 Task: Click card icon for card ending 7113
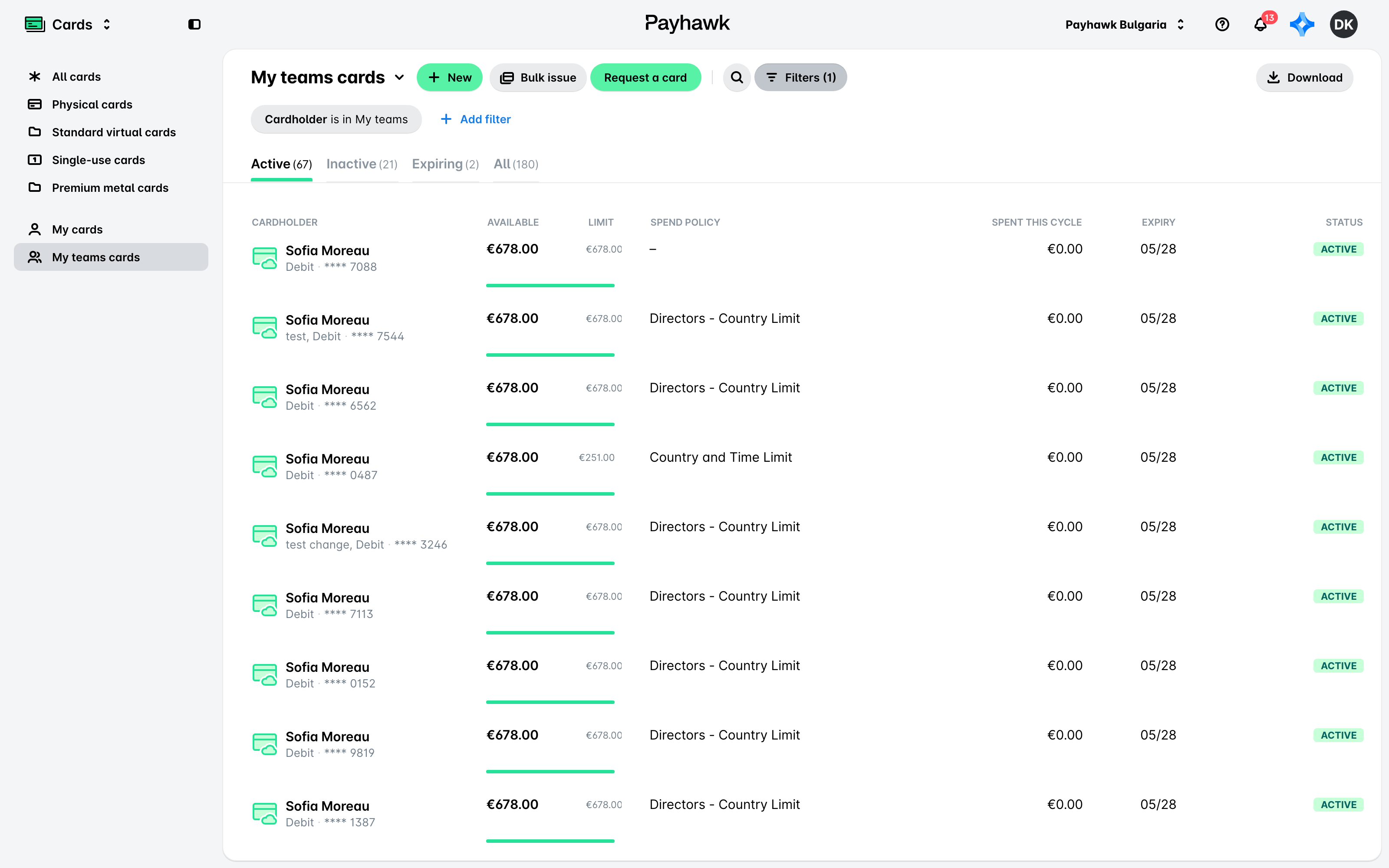point(265,605)
